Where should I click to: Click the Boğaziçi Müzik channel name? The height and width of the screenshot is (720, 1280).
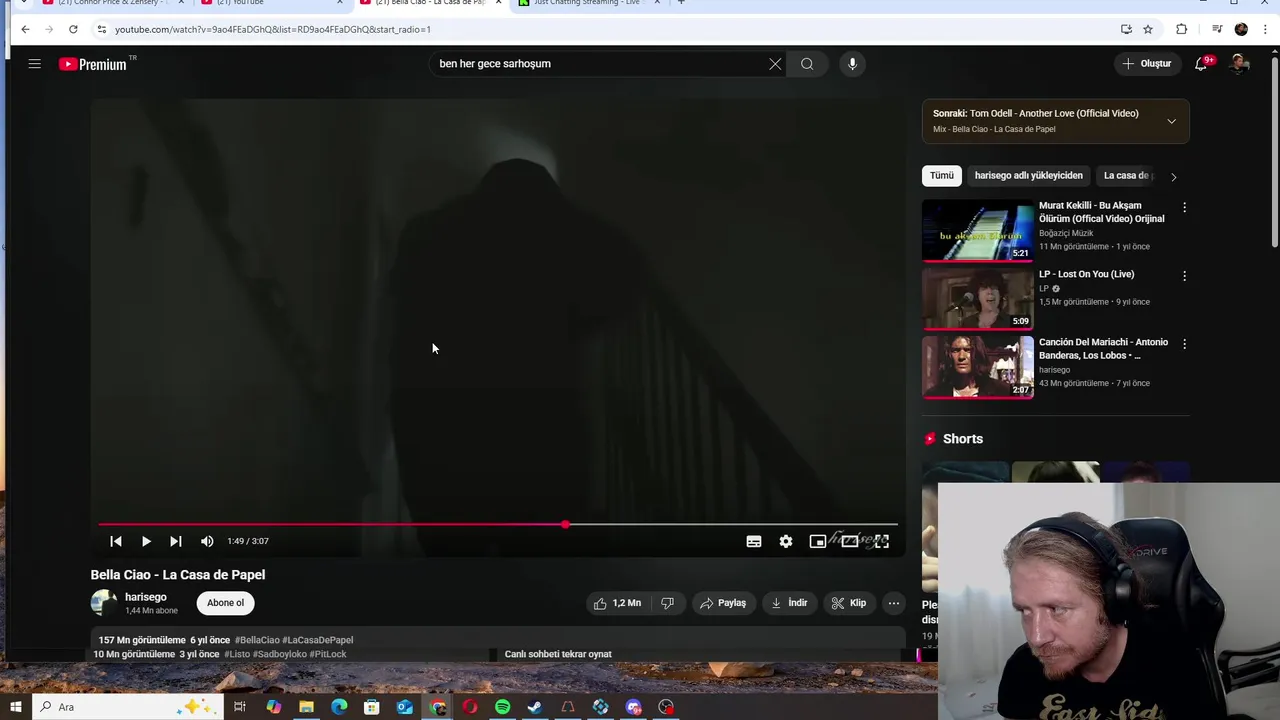[1066, 233]
